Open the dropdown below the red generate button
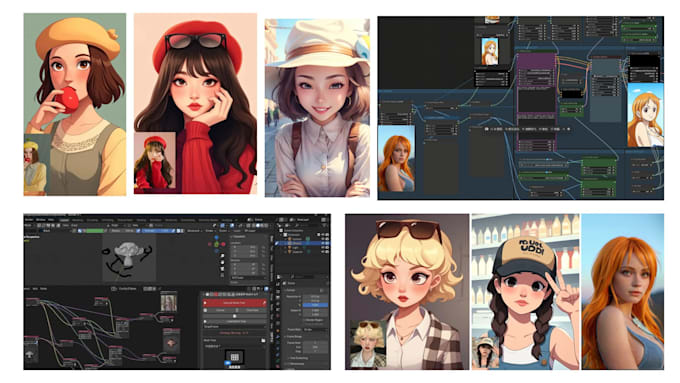This screenshot has height=383, width=680. pos(235,327)
